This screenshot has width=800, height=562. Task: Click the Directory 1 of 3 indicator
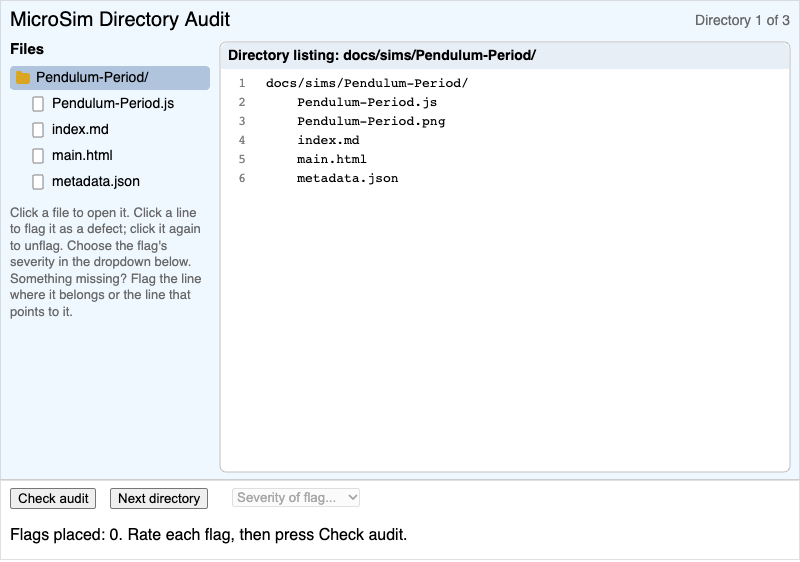(x=742, y=20)
